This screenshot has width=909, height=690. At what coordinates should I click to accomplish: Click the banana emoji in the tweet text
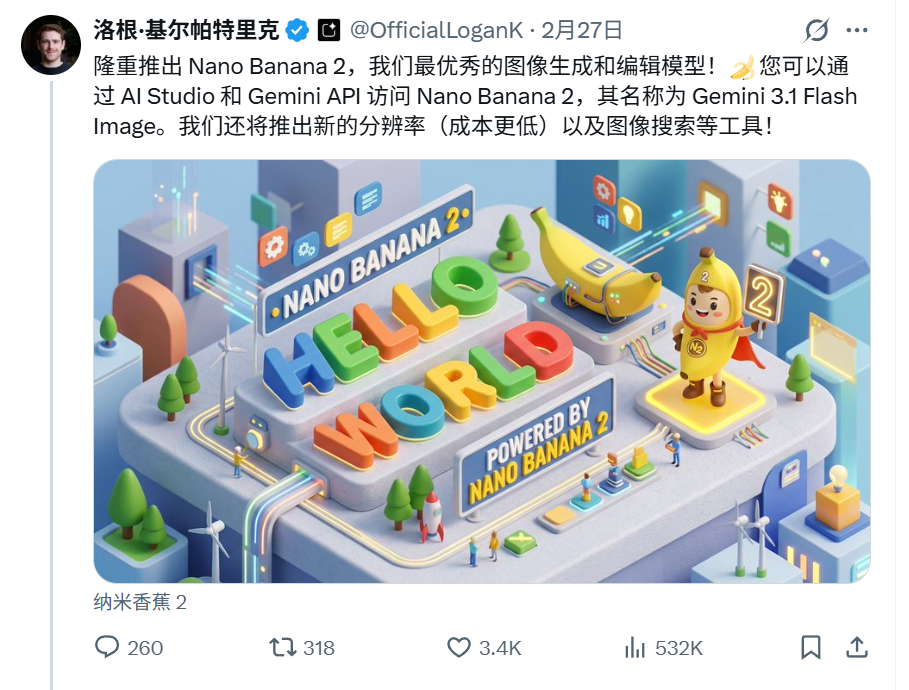click(x=743, y=67)
